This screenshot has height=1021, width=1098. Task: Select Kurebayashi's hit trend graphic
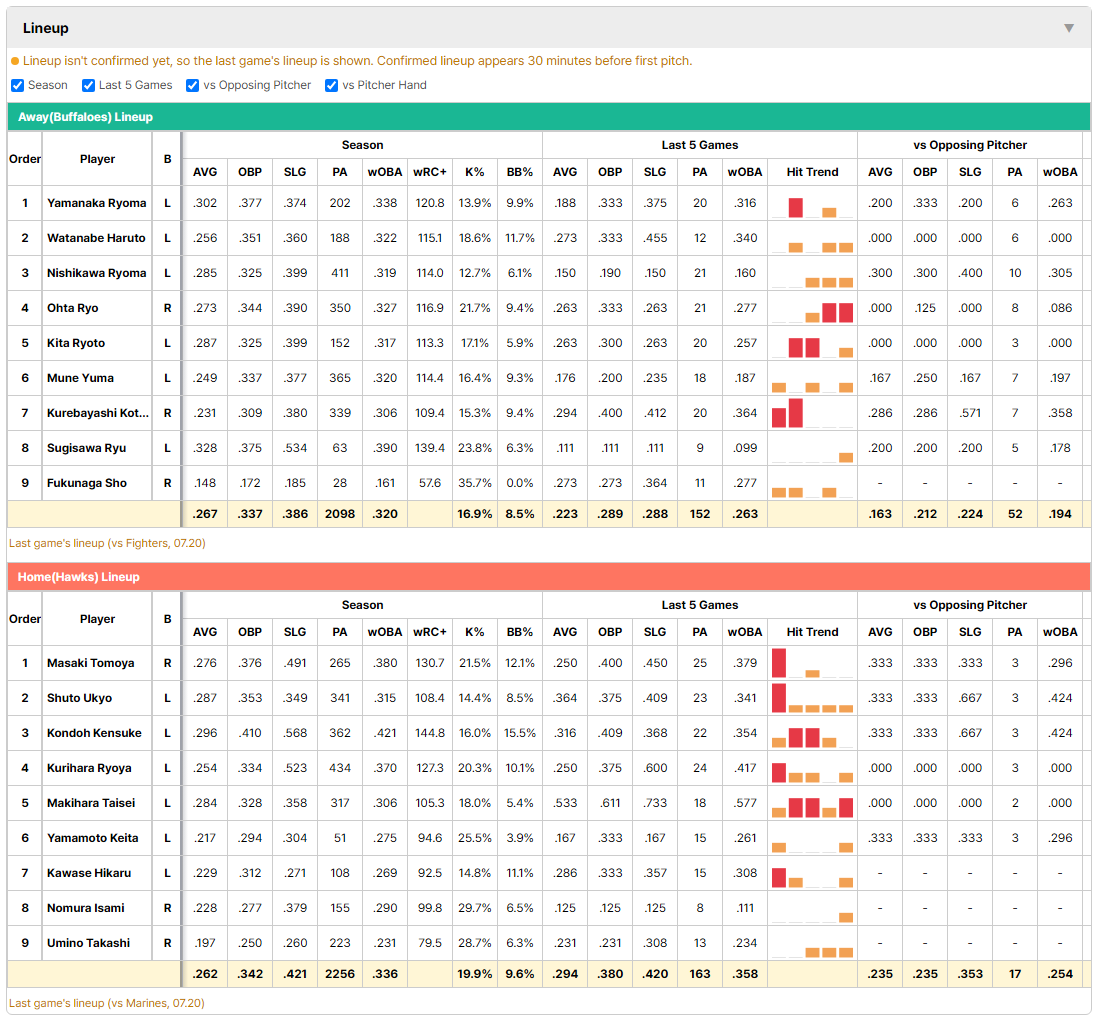812,414
